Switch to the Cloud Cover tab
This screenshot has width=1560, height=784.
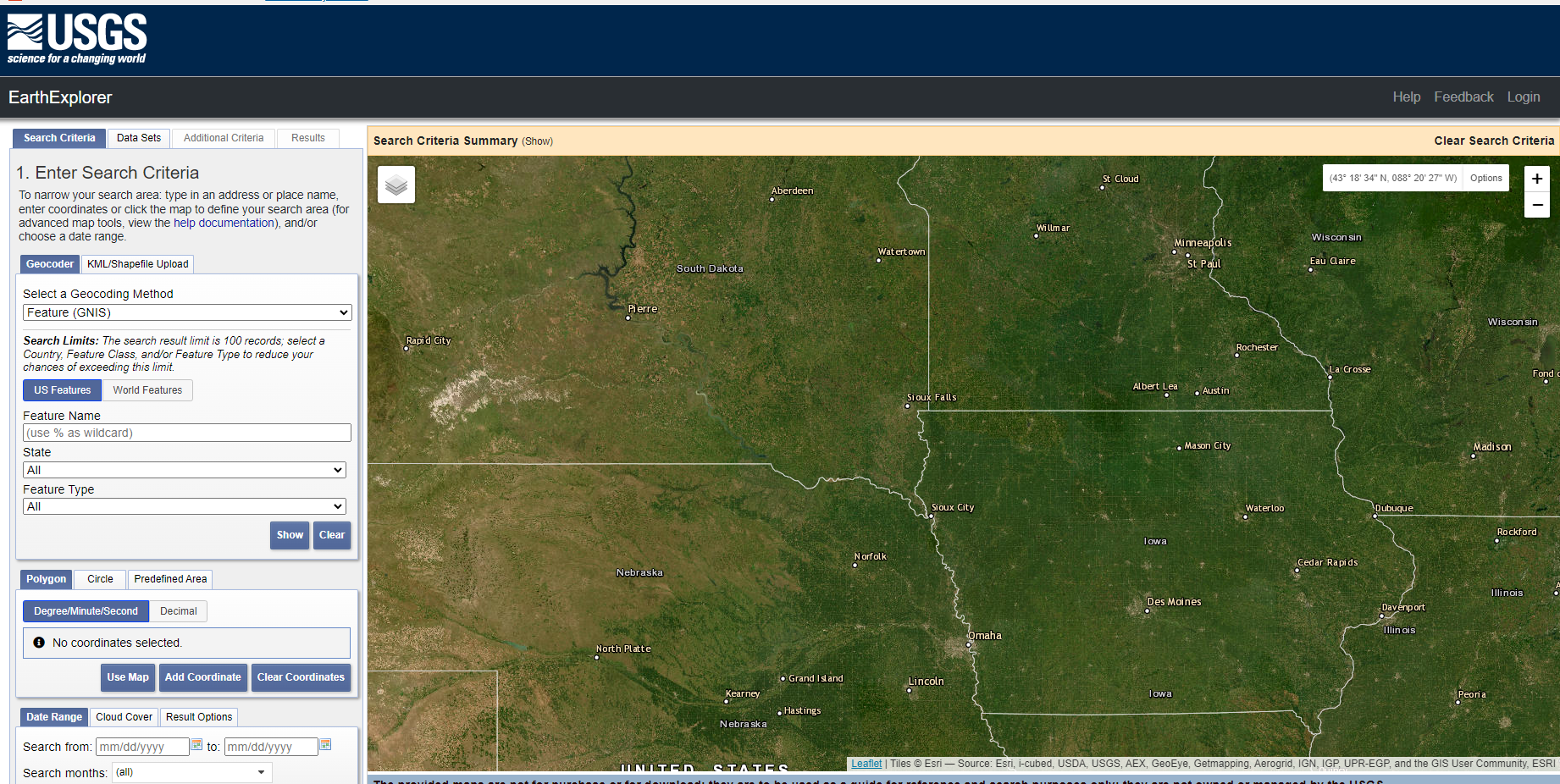pos(124,717)
